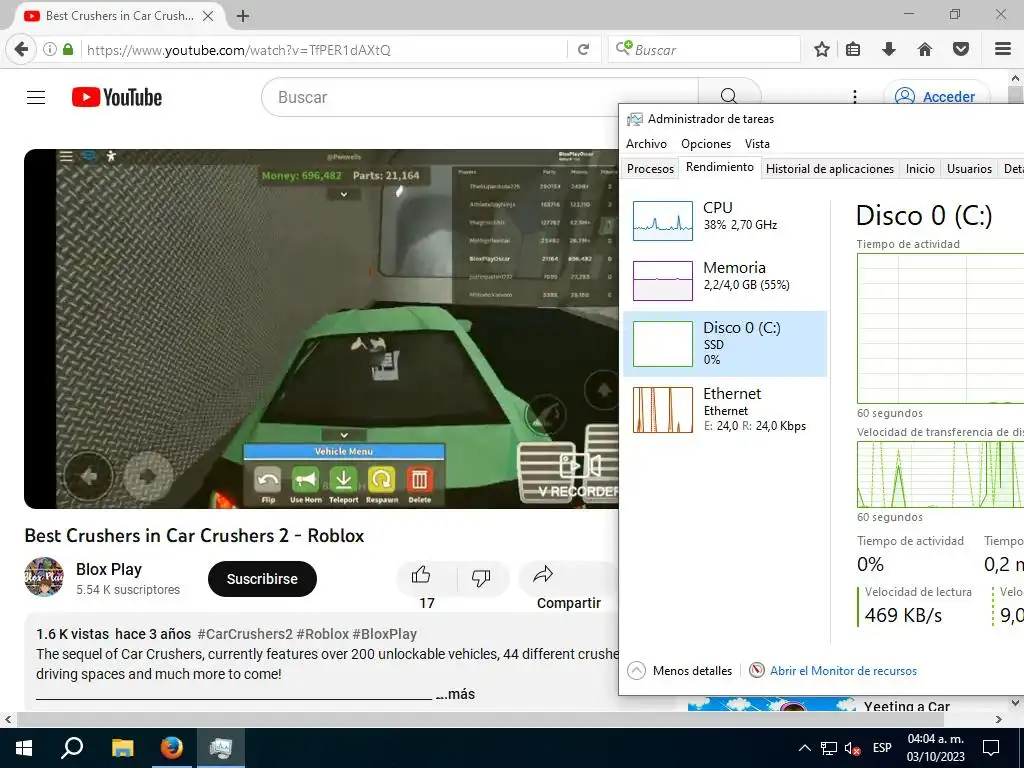Open the Vista menu in Task Manager

click(x=758, y=144)
